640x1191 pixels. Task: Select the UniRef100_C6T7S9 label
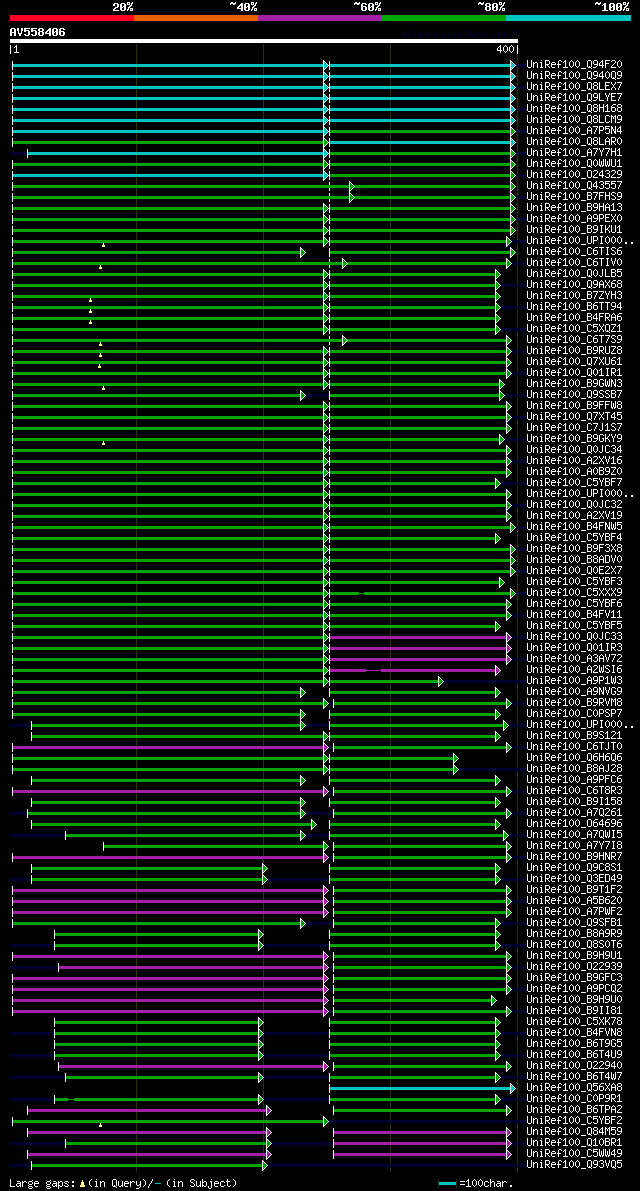[x=574, y=340]
